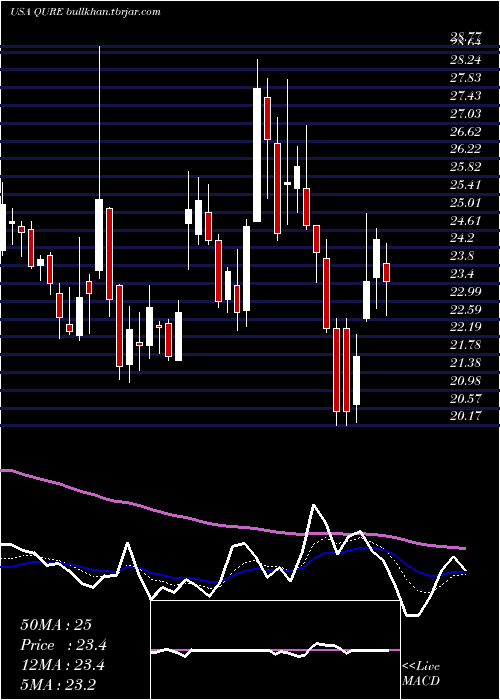Select the 24.2 price axis label
500x700 pixels.
click(462, 238)
